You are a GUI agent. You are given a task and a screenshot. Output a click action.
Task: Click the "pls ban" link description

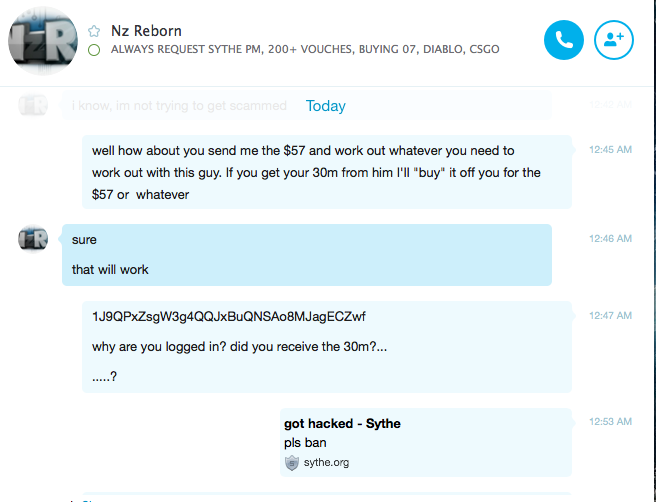pos(305,443)
